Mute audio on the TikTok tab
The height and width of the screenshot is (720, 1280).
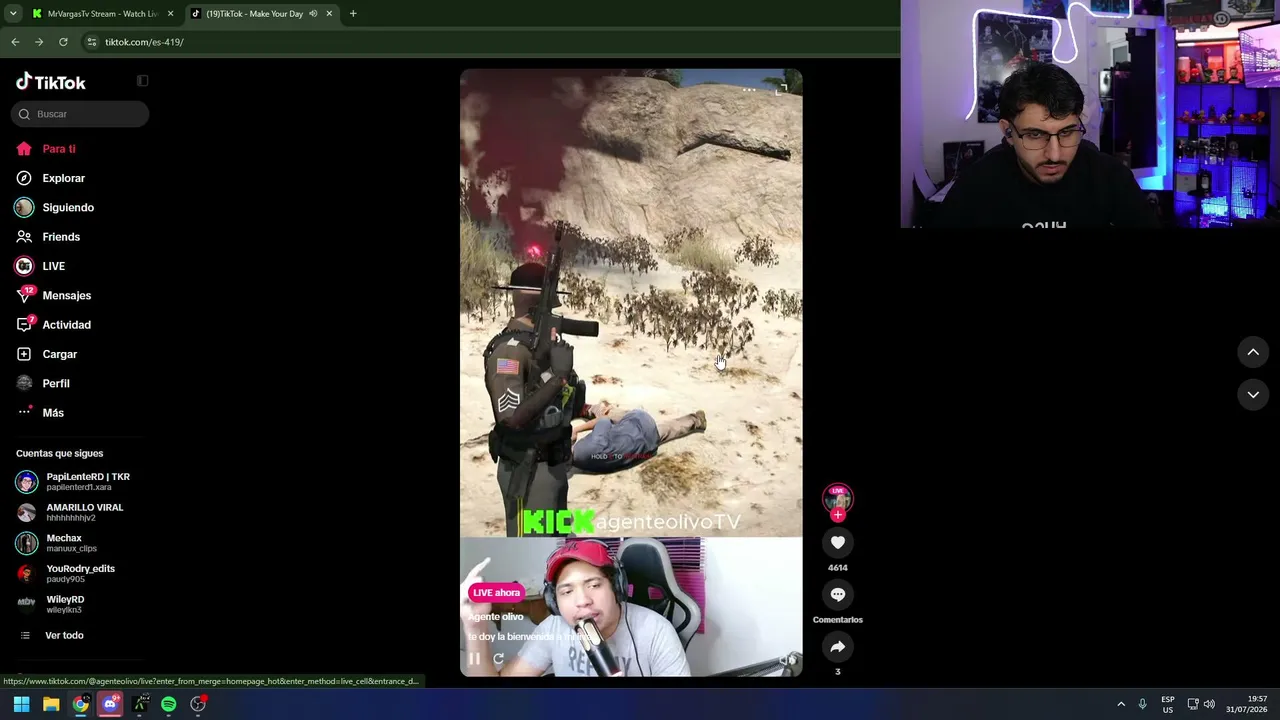coord(313,14)
